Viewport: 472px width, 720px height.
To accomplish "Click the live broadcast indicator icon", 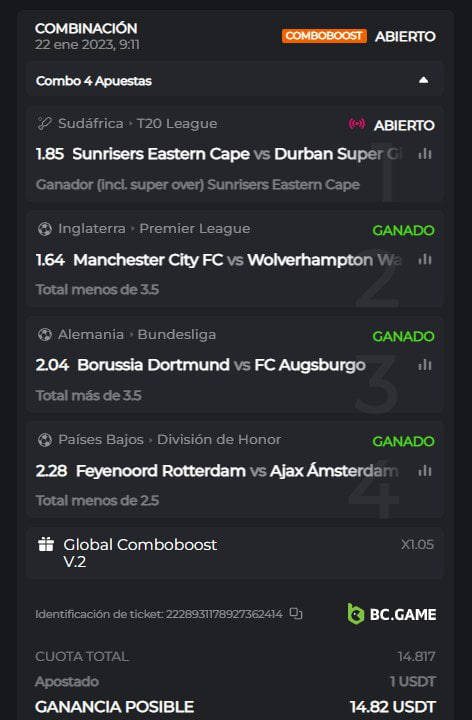I will [x=357, y=124].
